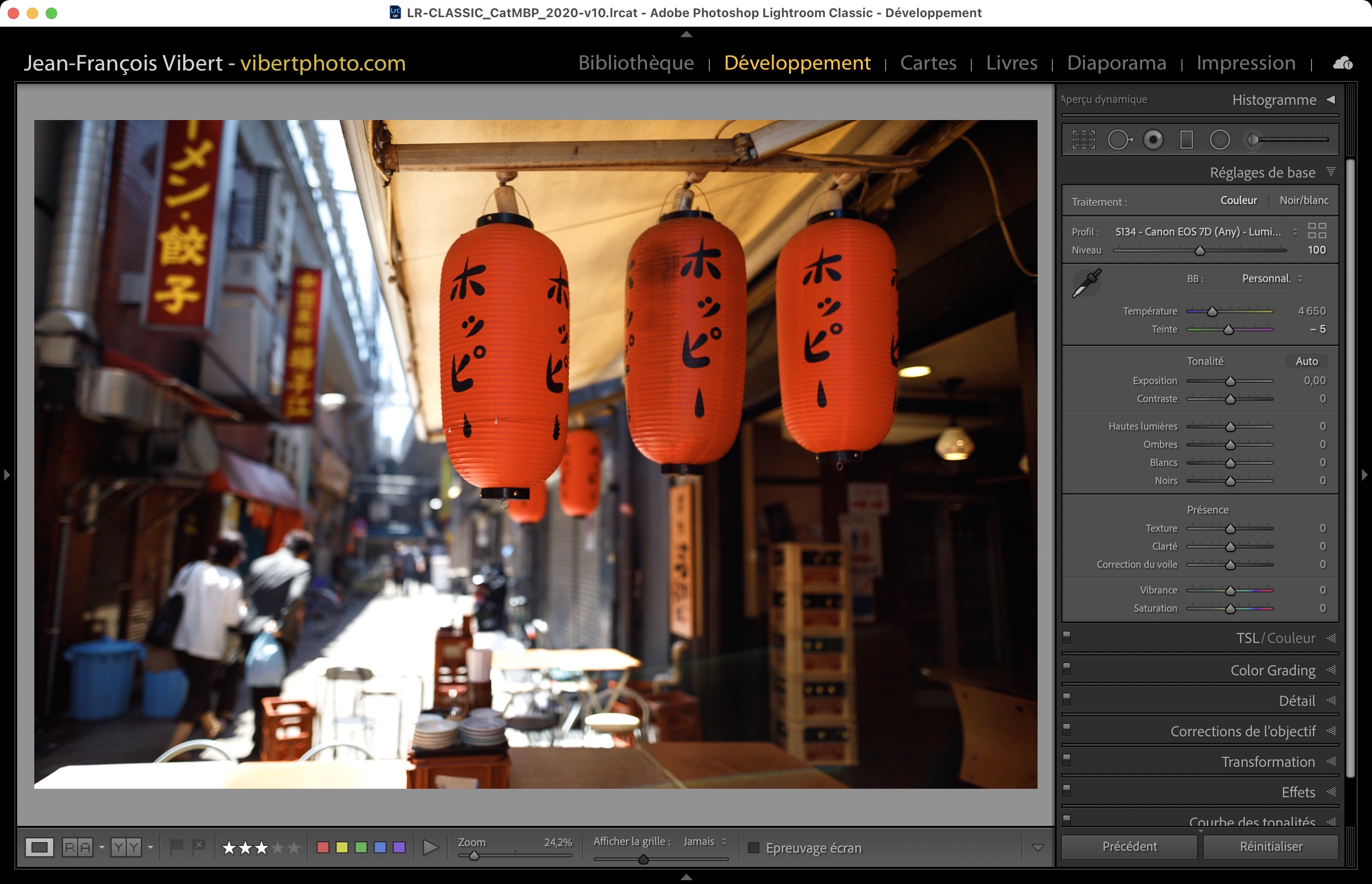Set the picked flag on photo
The image size is (1372, 884).
tap(176, 846)
